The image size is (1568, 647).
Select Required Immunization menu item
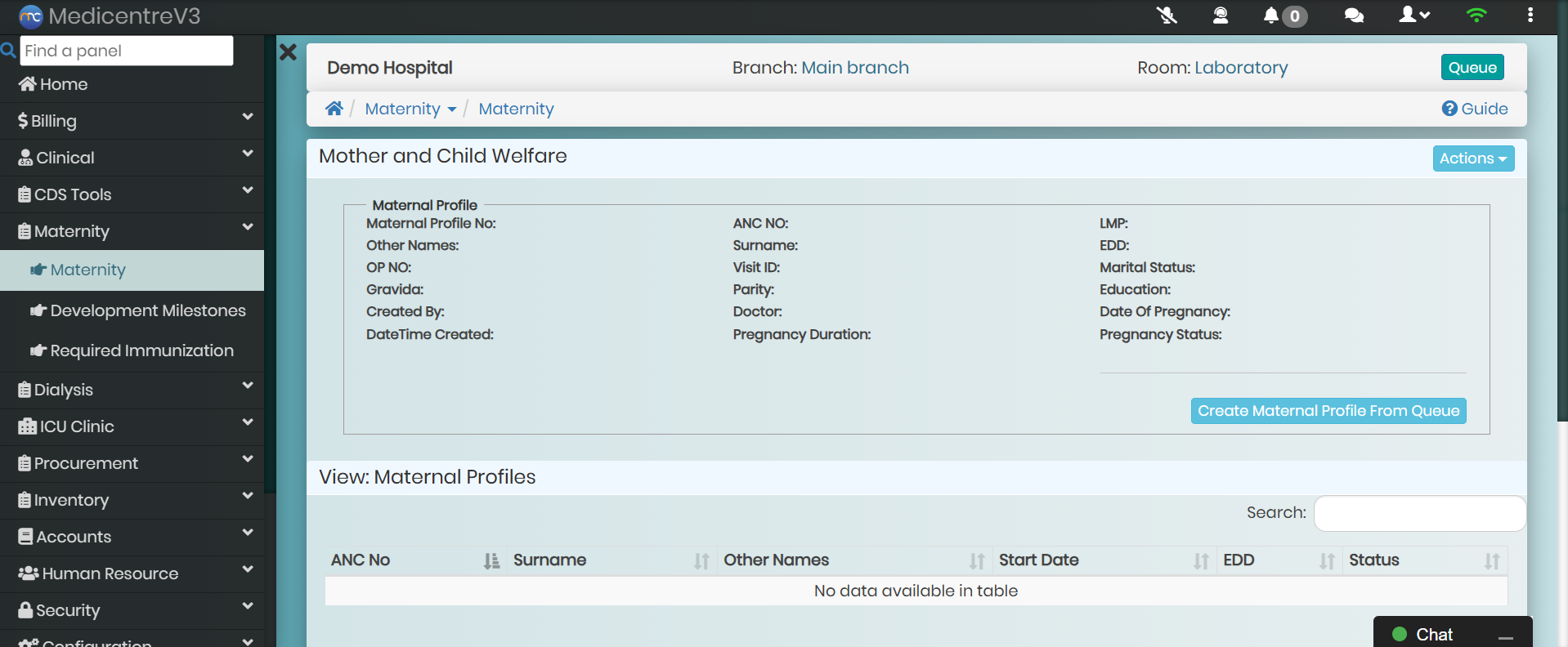pos(141,350)
